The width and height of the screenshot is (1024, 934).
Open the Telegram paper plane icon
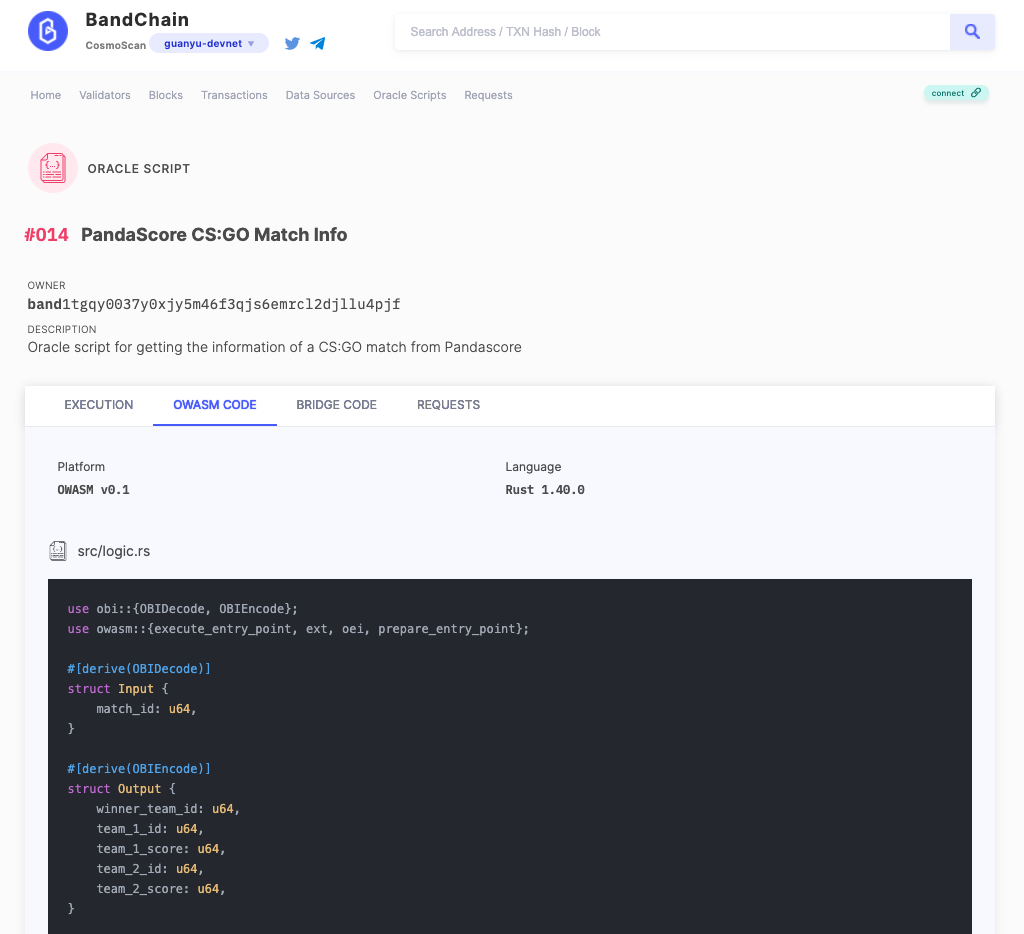tap(317, 43)
